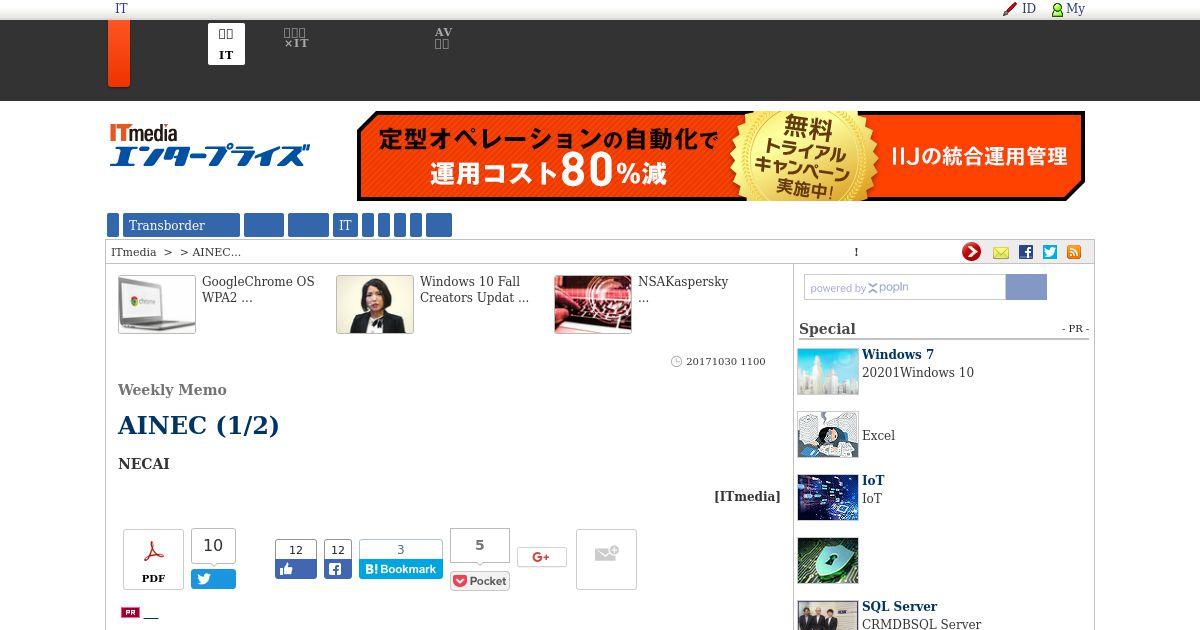Open the IoT special thumbnail

(x=828, y=497)
